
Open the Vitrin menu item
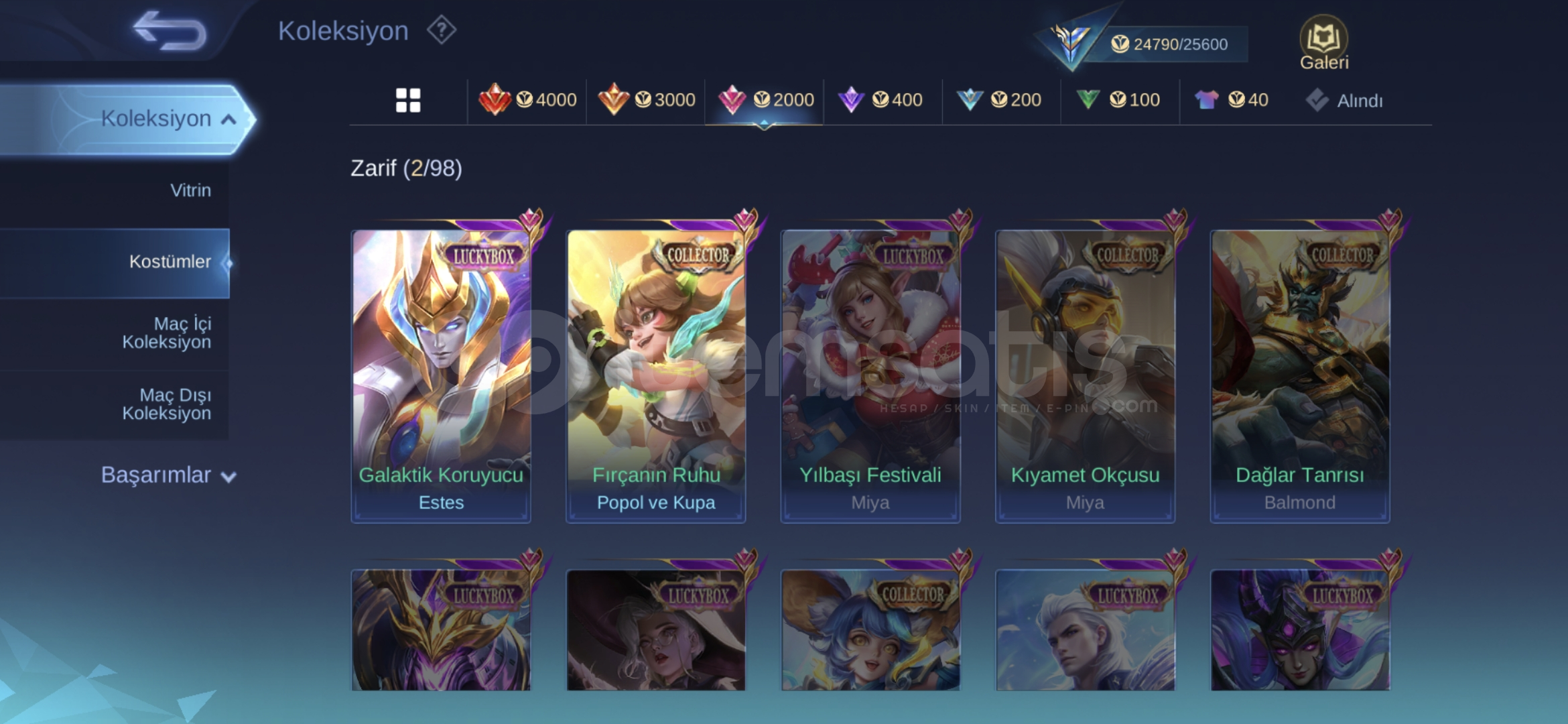pos(190,190)
